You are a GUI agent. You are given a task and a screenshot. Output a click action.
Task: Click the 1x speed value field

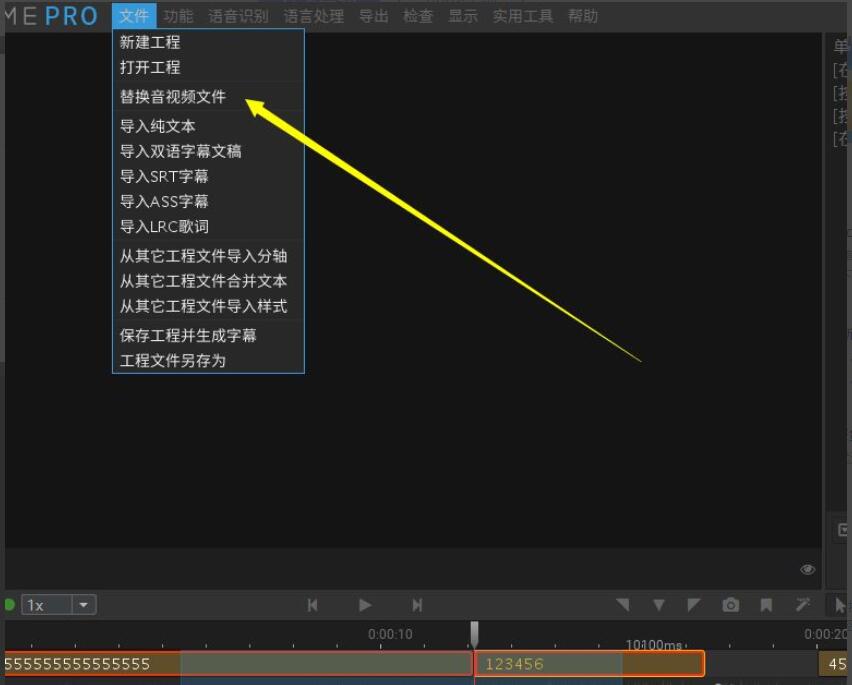(x=47, y=605)
